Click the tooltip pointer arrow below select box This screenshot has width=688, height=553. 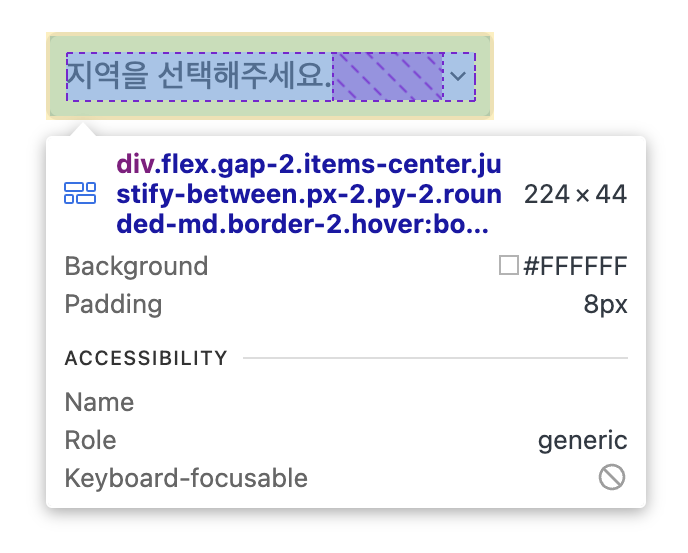(x=82, y=130)
